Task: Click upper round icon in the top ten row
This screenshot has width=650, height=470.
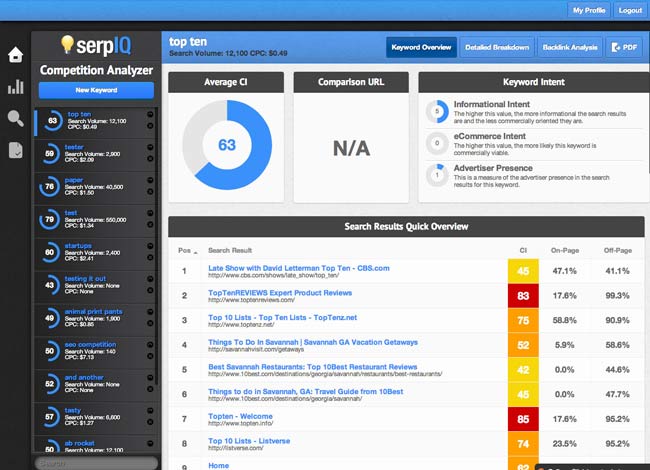Action: [x=150, y=114]
